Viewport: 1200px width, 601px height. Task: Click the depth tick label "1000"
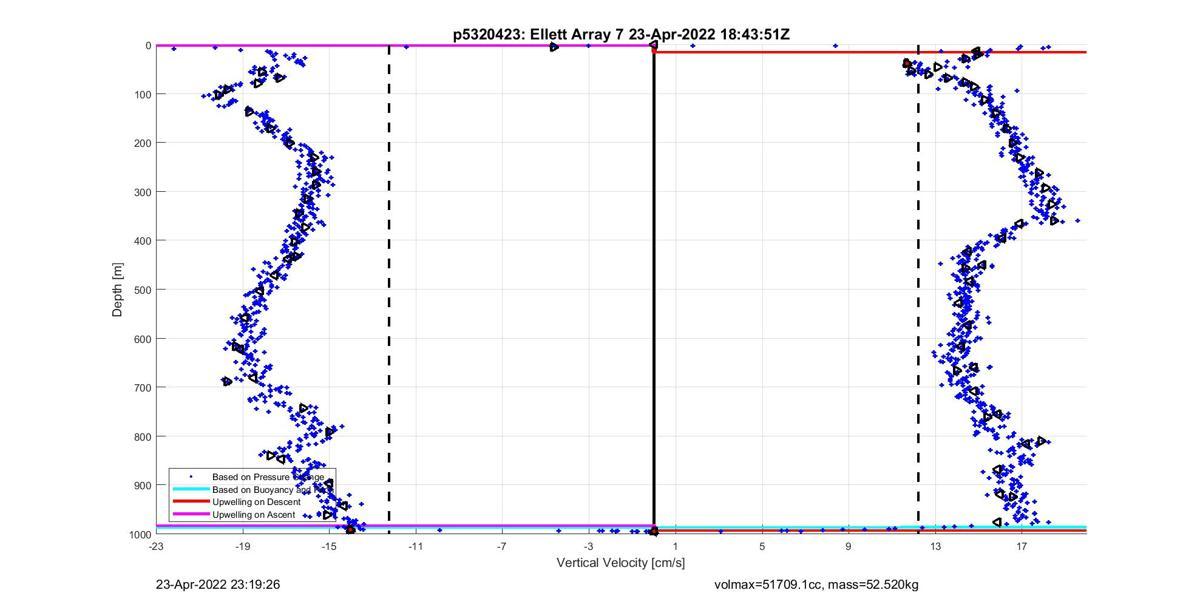tap(139, 535)
